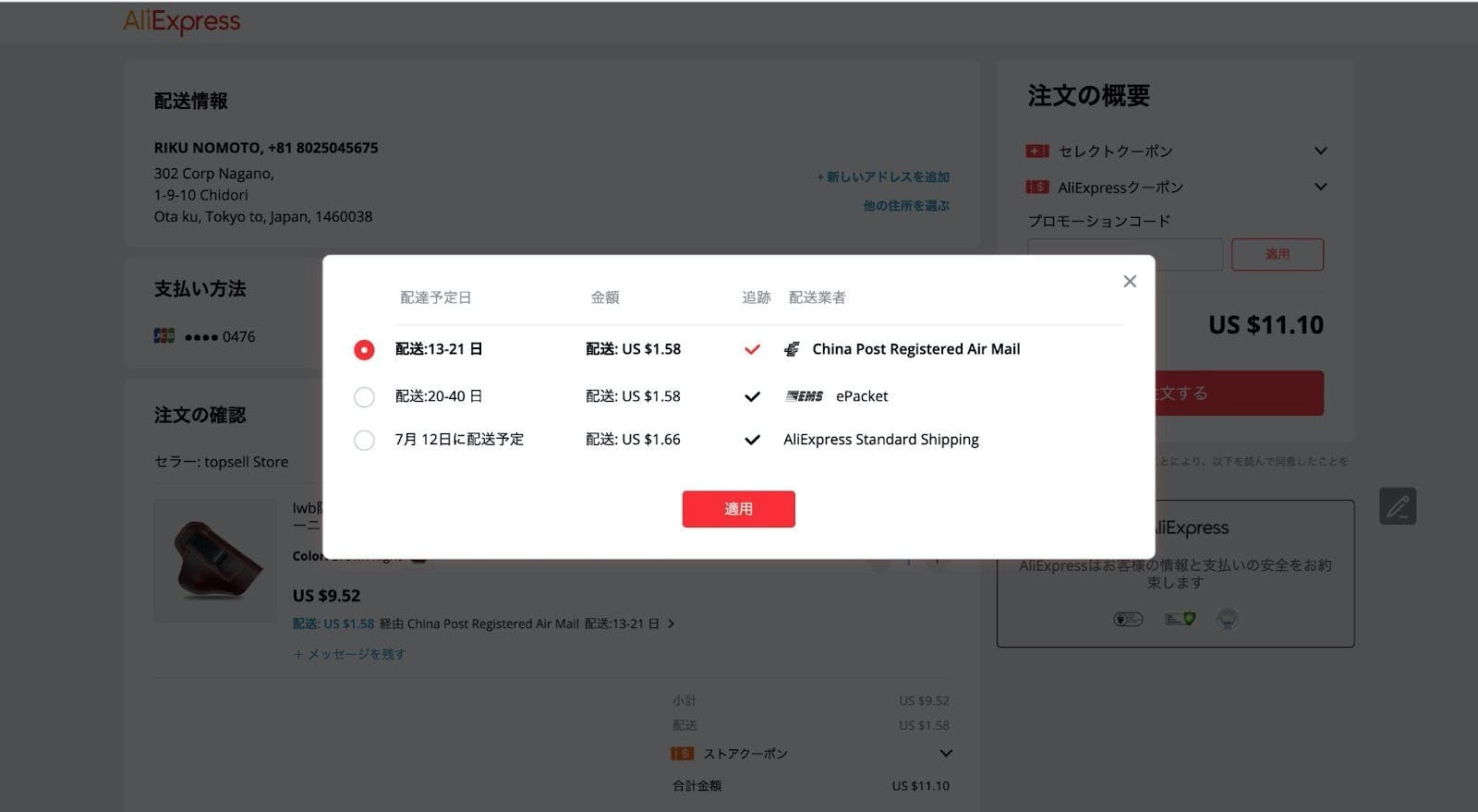Expand the ストアクーポン chevron

click(945, 754)
